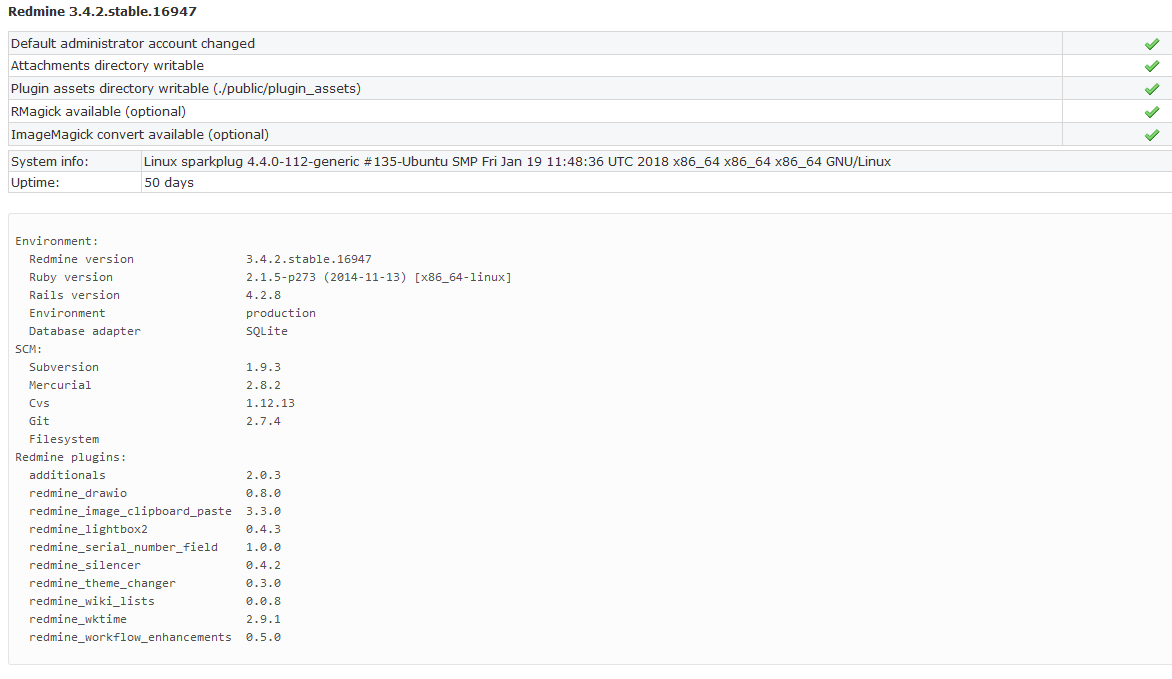The height and width of the screenshot is (679, 1172).
Task: Click the redmine_workflow_enhancements version 0.5.0
Action: [x=263, y=636]
